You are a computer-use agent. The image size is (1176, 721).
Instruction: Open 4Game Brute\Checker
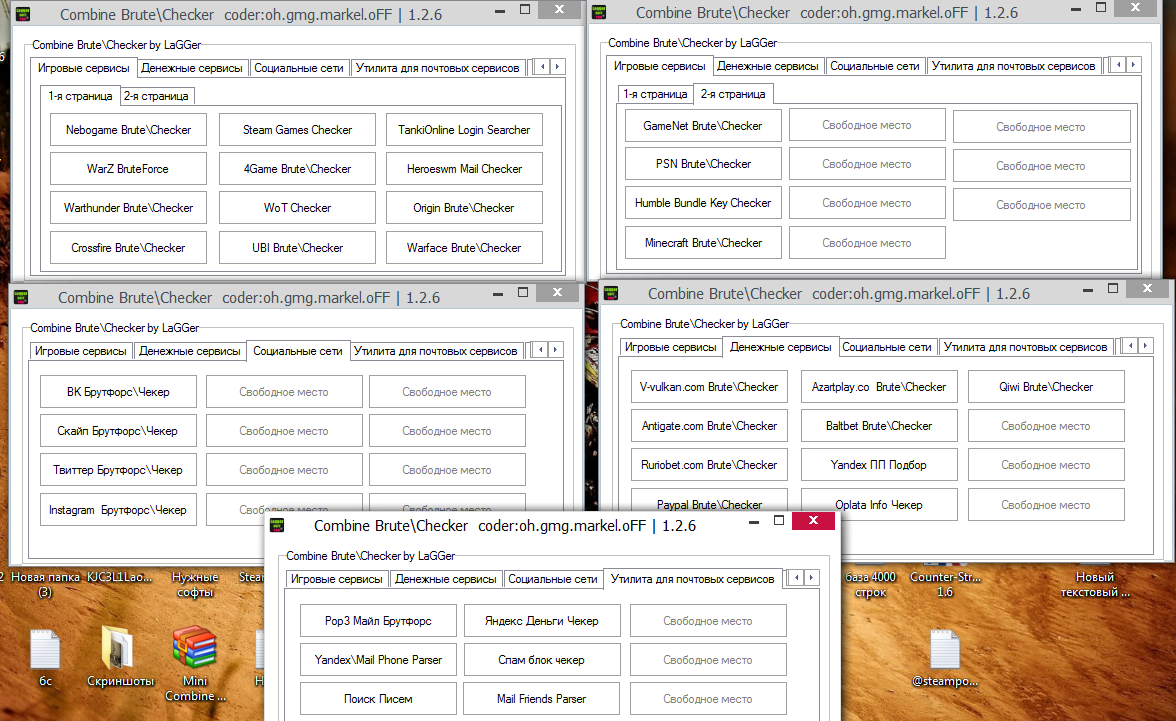click(297, 169)
